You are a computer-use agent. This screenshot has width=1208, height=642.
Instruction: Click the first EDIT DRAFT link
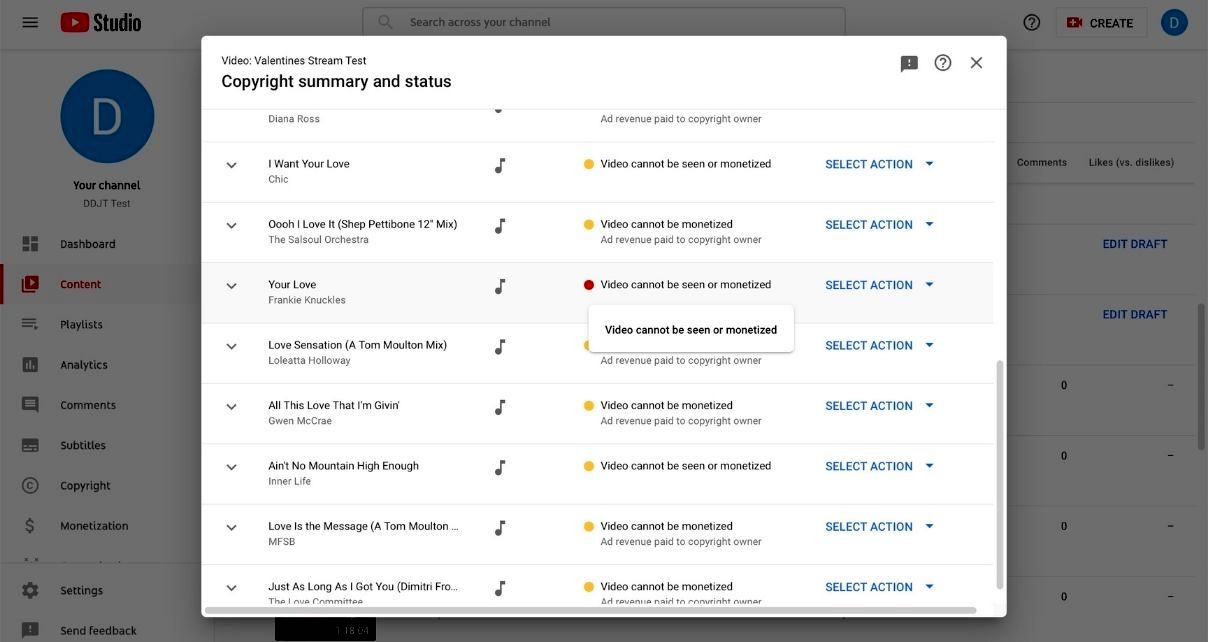pos(1134,244)
